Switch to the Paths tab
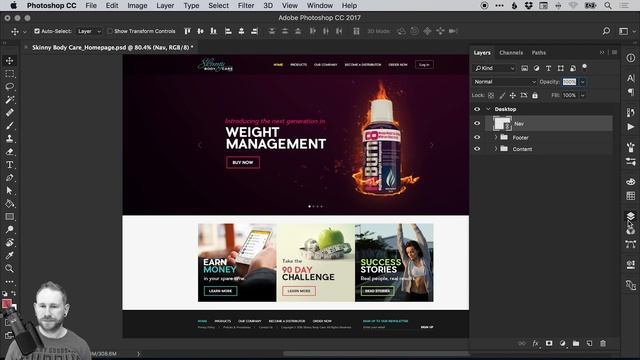 click(539, 53)
